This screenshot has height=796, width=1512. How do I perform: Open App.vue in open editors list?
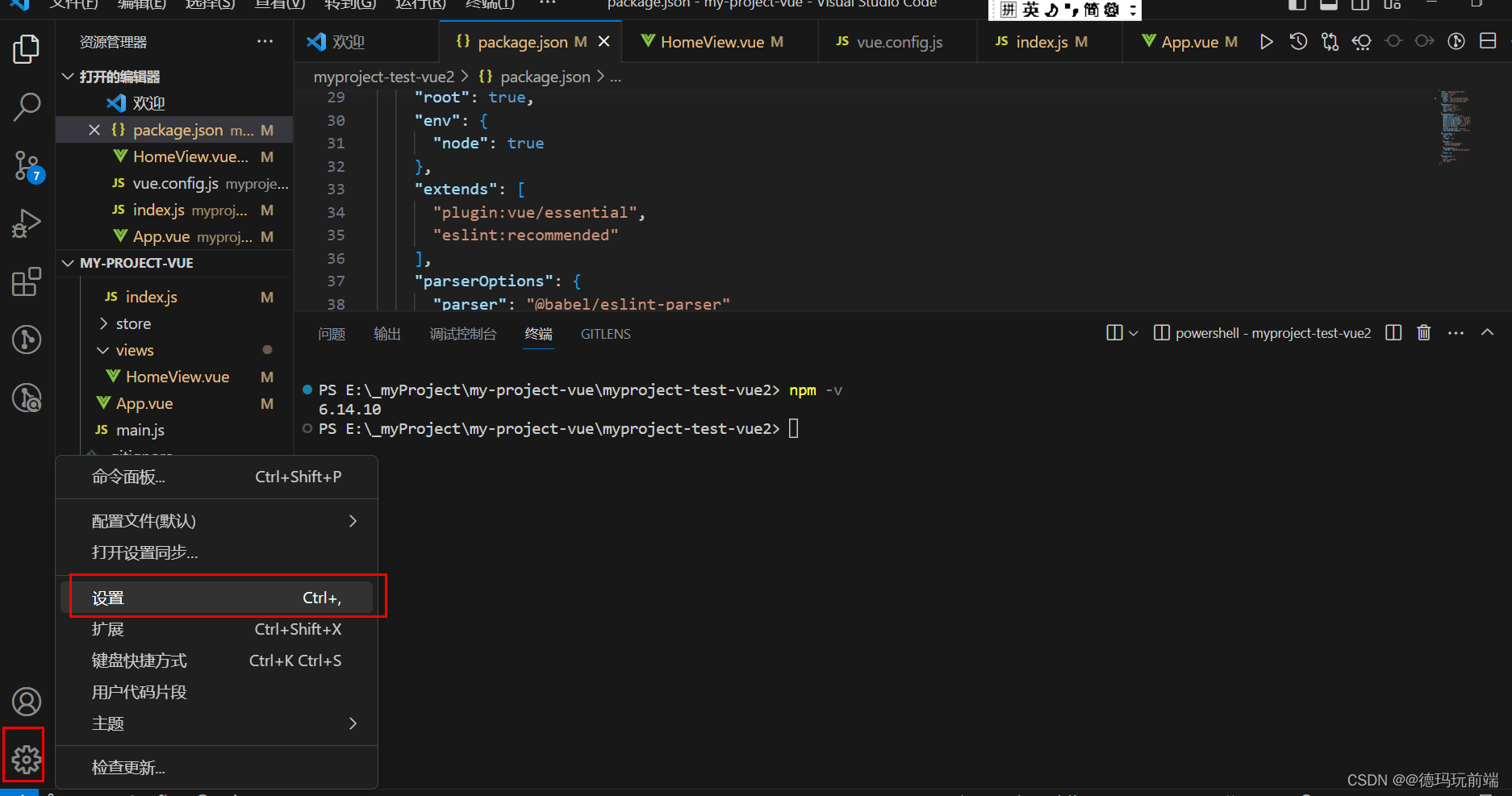point(174,236)
